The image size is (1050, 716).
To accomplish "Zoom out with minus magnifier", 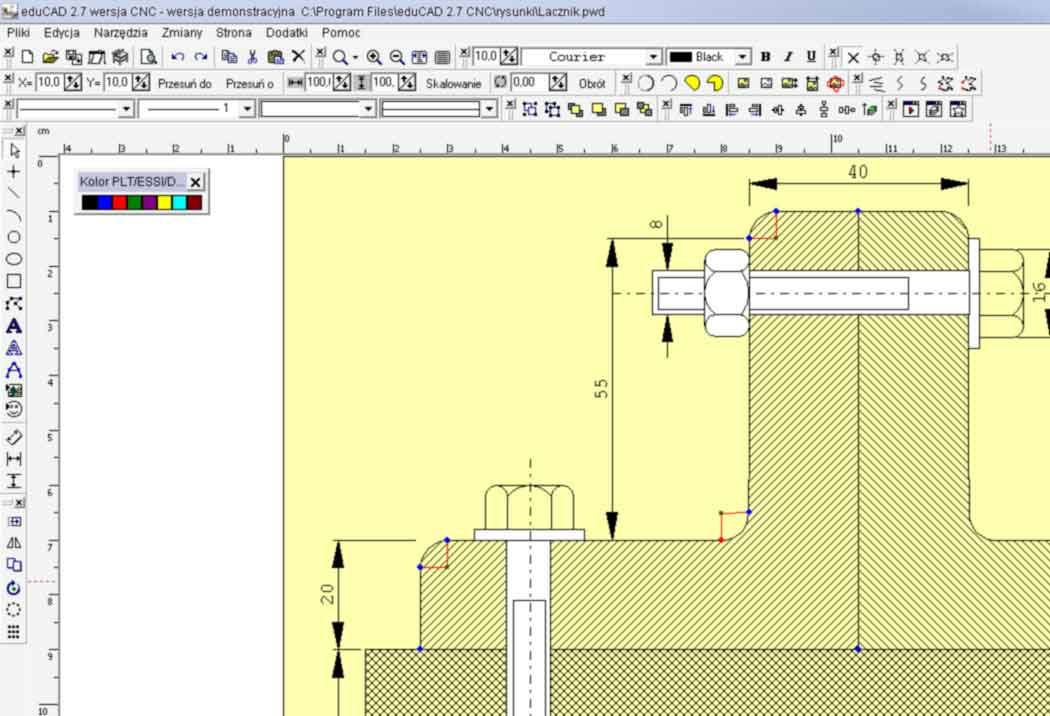I will tap(397, 57).
